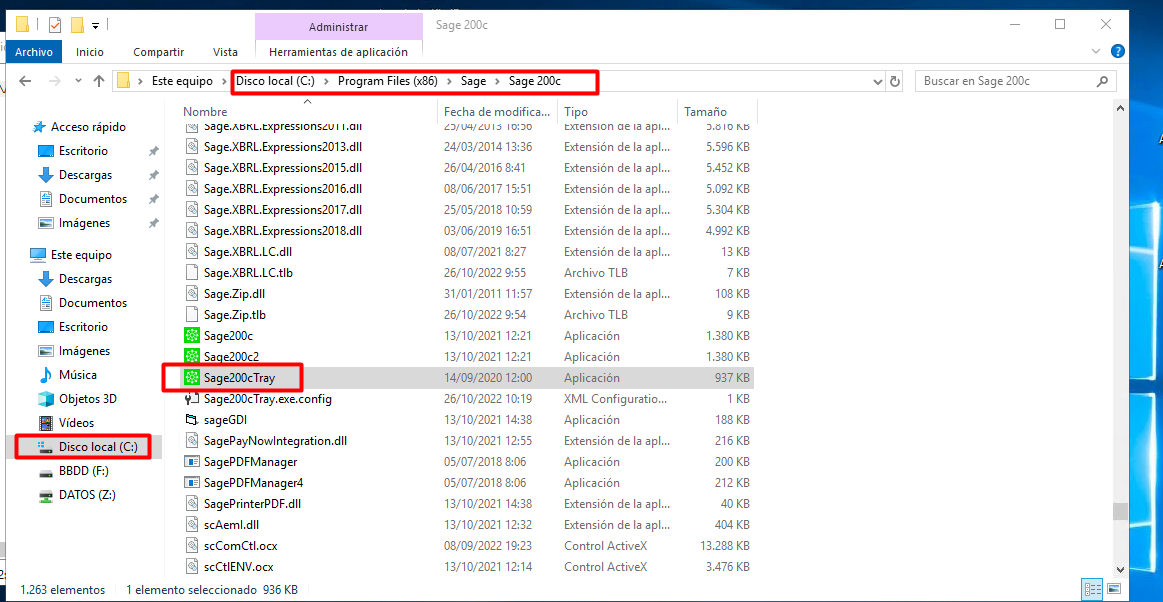Open quick access toolbar customize dropdown
This screenshot has width=1163, height=602.
pyautogui.click(x=96, y=26)
